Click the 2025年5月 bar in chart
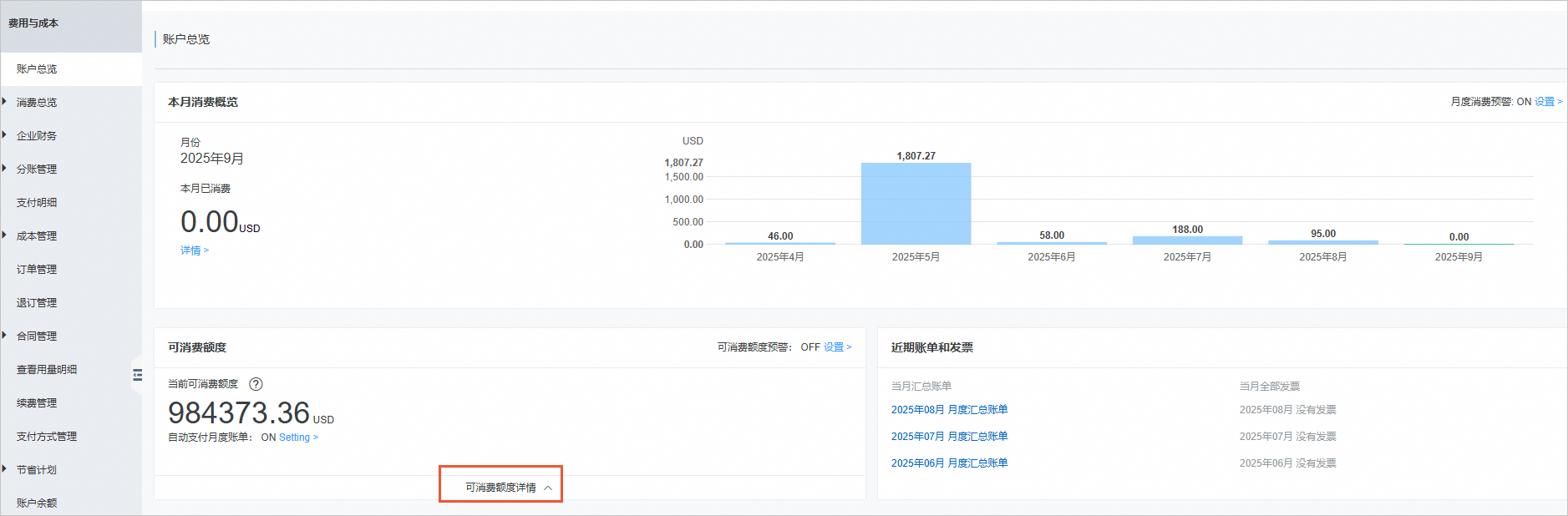The height and width of the screenshot is (516, 1568). coord(916,204)
